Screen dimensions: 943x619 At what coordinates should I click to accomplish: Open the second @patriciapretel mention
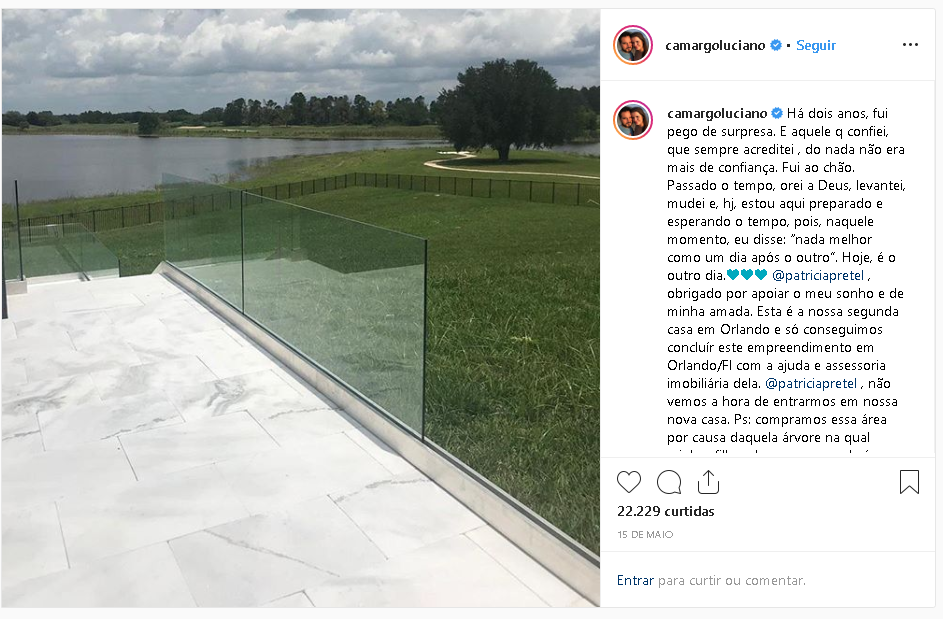click(x=811, y=383)
